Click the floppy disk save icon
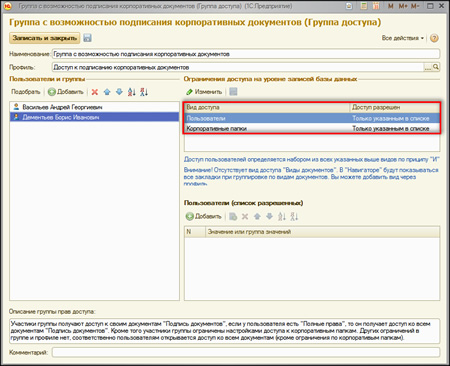 coord(87,38)
